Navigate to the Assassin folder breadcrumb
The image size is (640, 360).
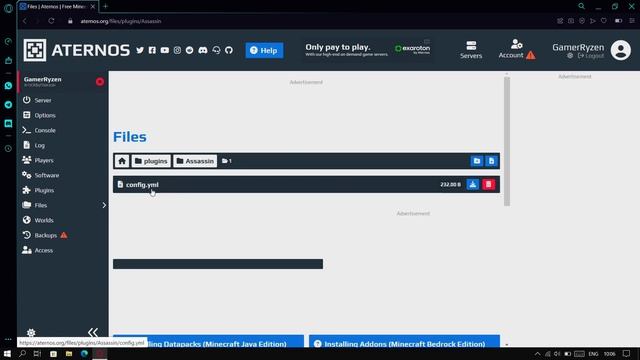coord(195,161)
